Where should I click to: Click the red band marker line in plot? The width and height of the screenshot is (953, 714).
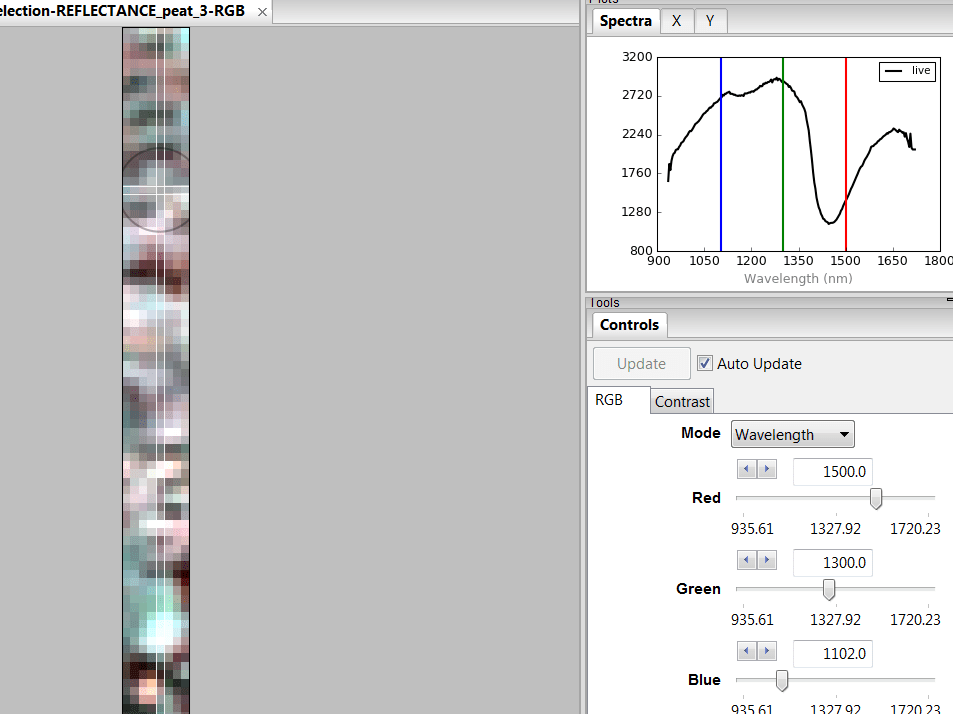[x=845, y=154]
